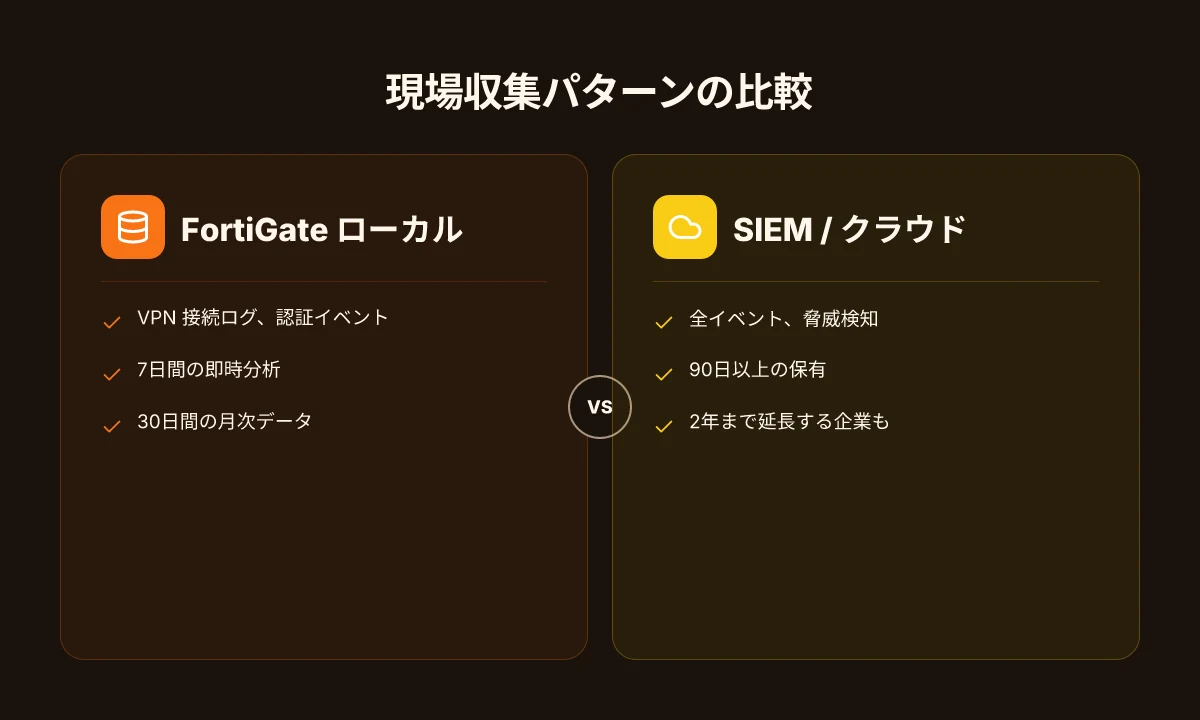1200x720 pixels.
Task: Click the text 全イベント、脅威検知
Action: 784,320
